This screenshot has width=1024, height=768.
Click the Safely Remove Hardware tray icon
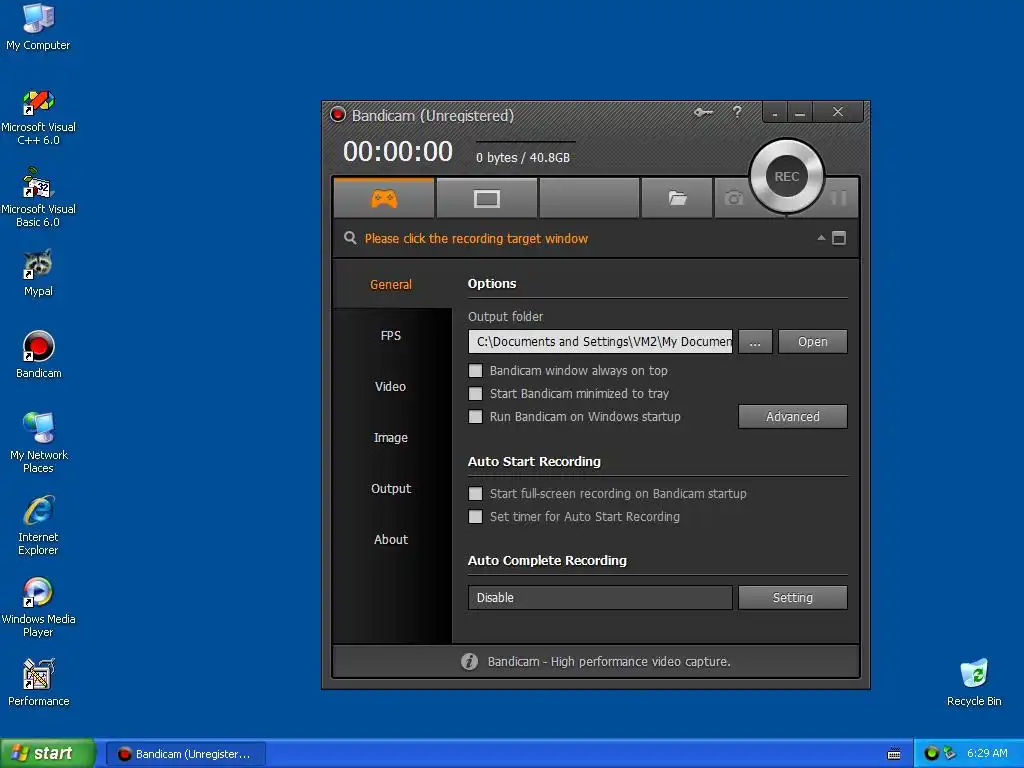pyautogui.click(x=950, y=753)
